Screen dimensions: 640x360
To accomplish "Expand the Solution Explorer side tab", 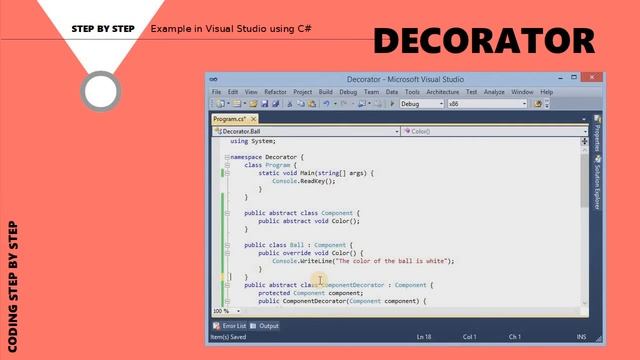I will [x=597, y=182].
